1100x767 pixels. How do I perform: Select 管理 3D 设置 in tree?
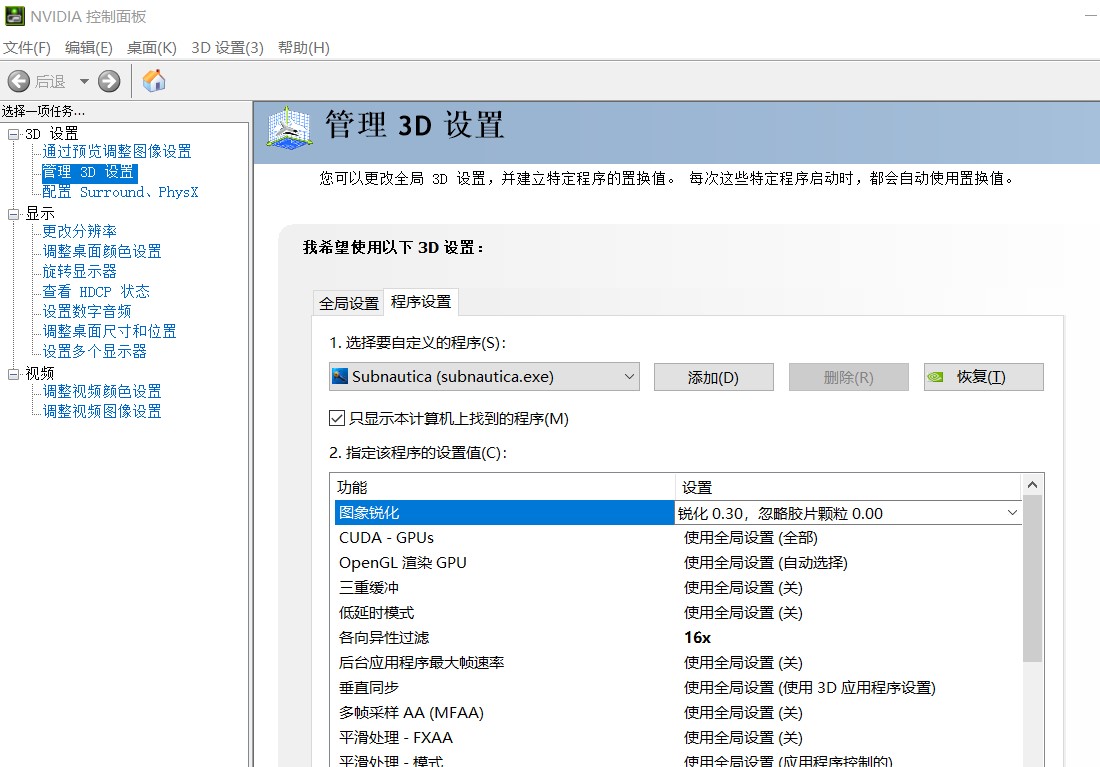[88, 172]
